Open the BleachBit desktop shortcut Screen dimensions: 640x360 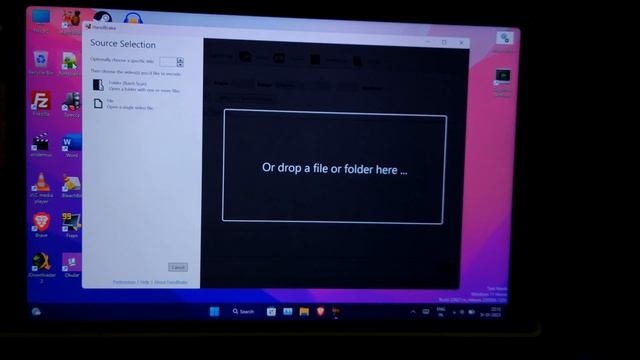[x=71, y=186]
